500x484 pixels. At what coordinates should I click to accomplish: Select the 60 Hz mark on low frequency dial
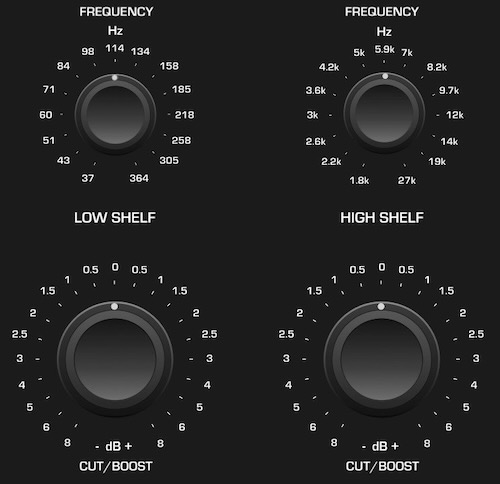(46, 115)
